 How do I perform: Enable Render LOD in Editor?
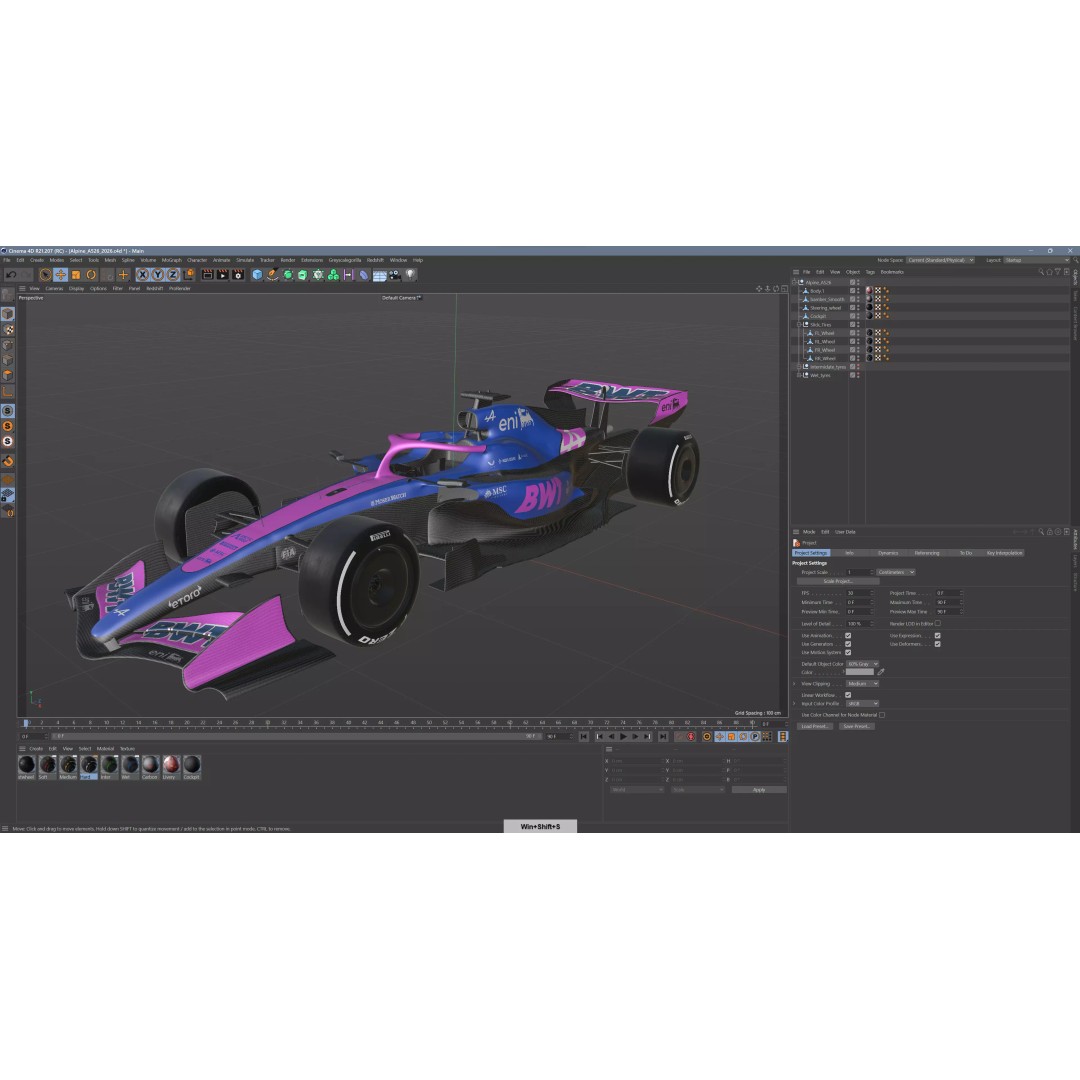coord(937,623)
